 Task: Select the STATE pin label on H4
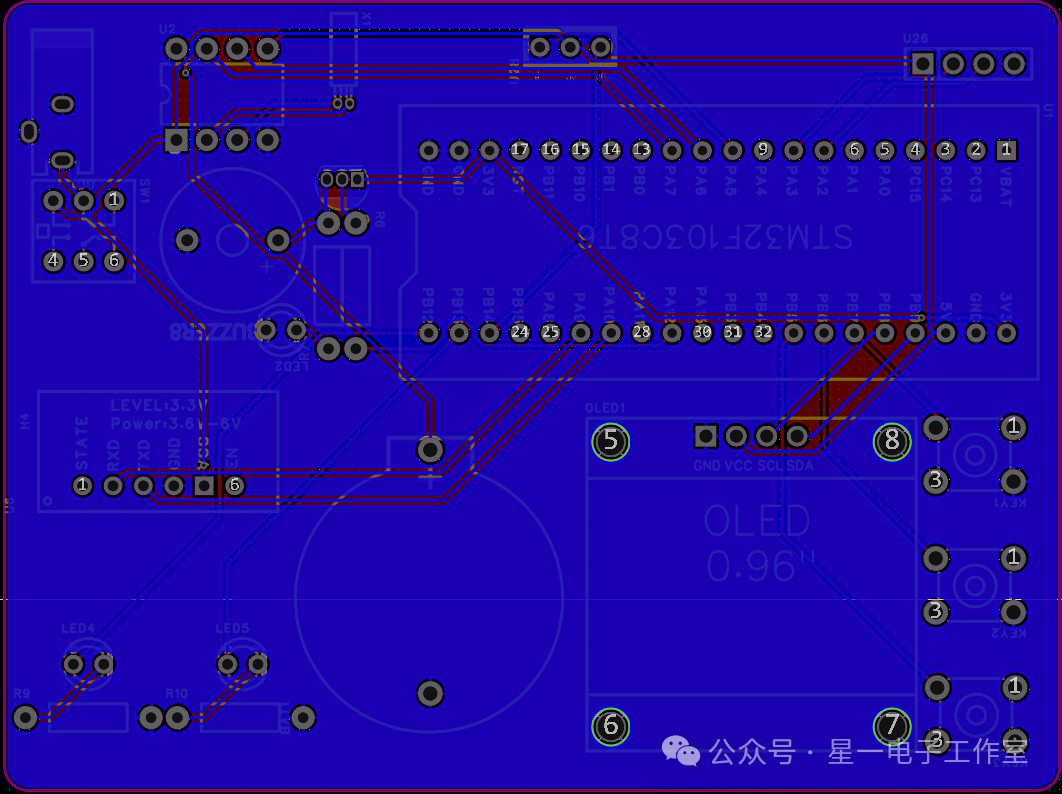(82, 444)
